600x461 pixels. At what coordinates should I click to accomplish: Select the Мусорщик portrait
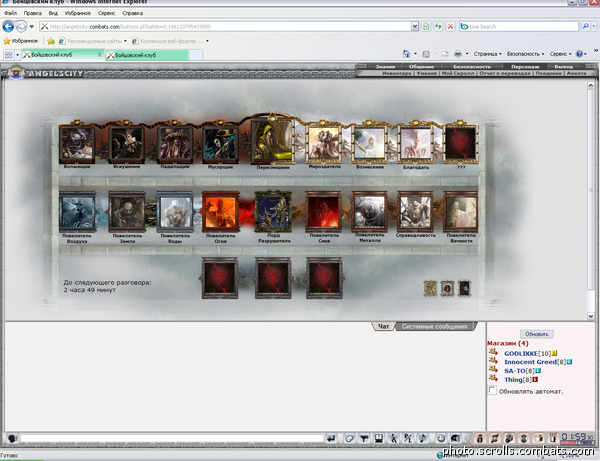click(x=220, y=143)
